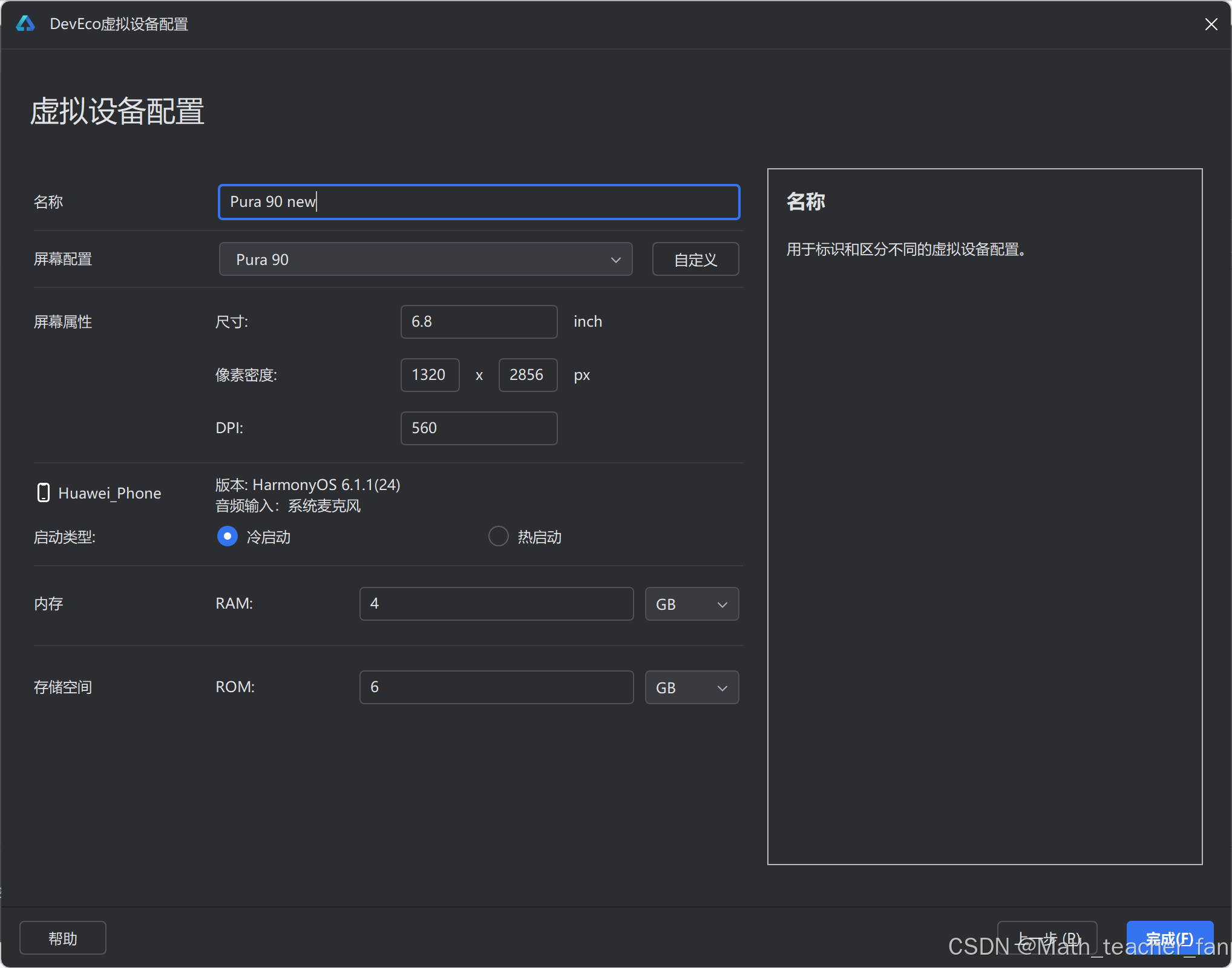This screenshot has height=968, width=1232.
Task: Open the RAM unit GB dropdown
Action: coord(692,604)
